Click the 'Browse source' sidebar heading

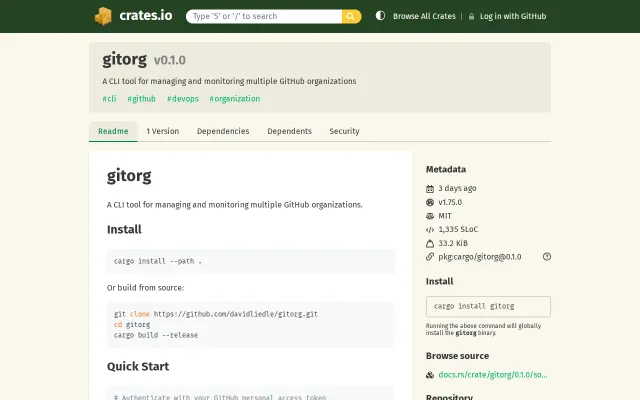point(457,356)
